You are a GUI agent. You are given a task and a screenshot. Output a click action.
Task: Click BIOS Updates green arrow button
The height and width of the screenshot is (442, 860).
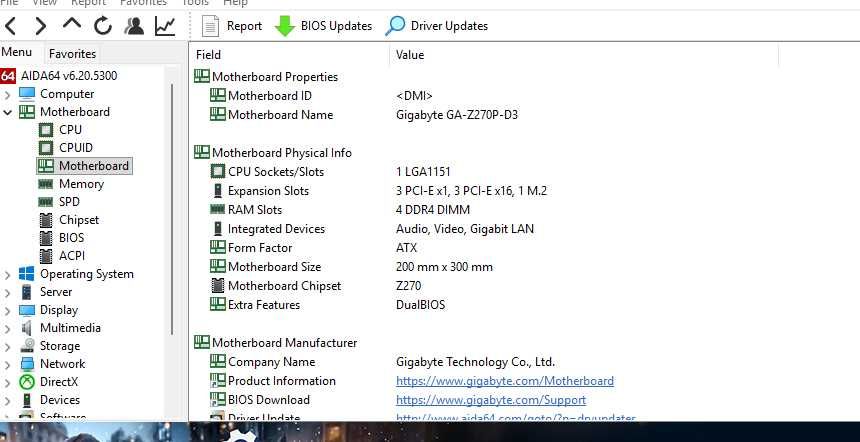tap(324, 26)
